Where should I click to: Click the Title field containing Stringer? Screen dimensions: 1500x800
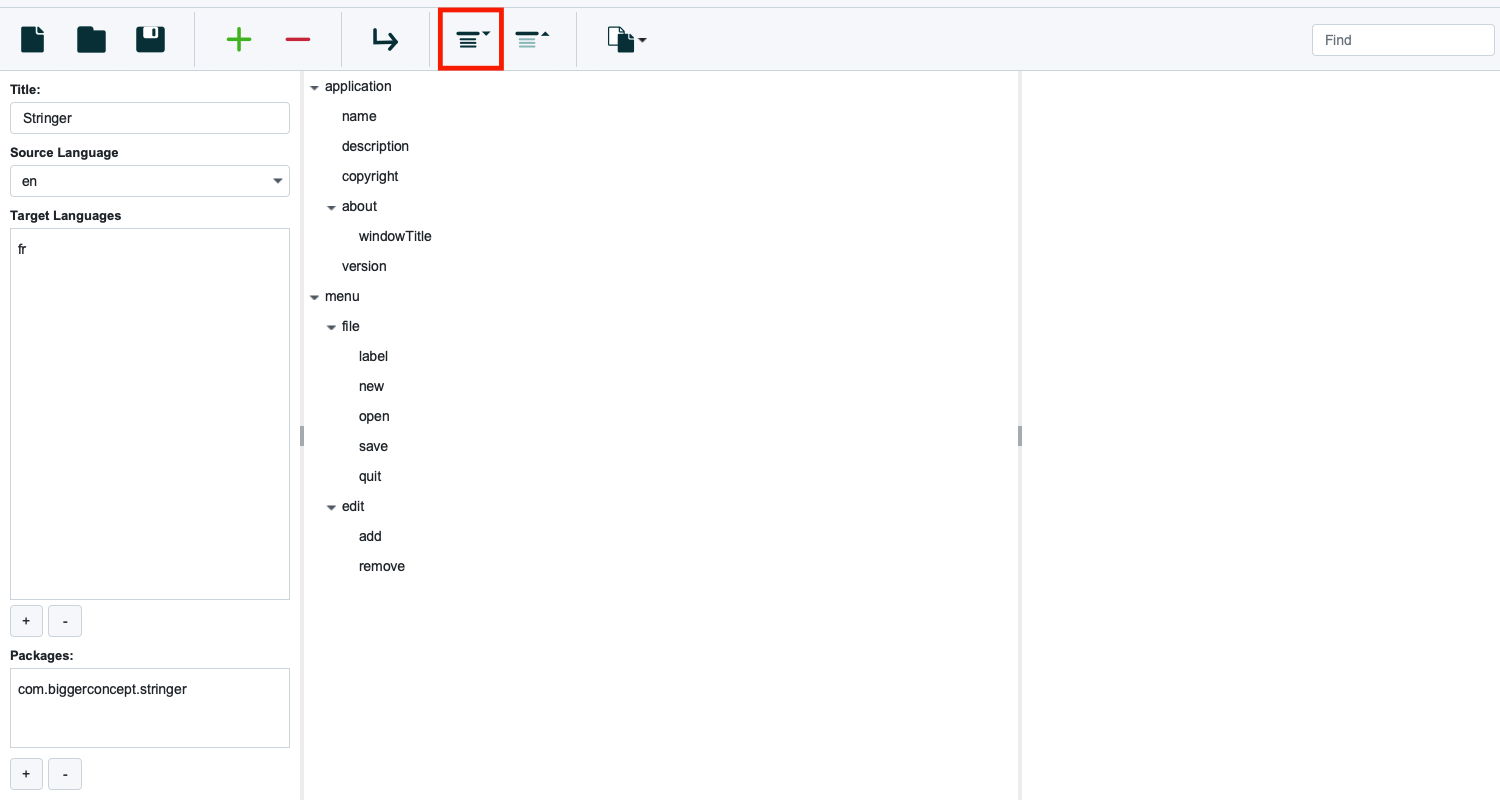(150, 118)
